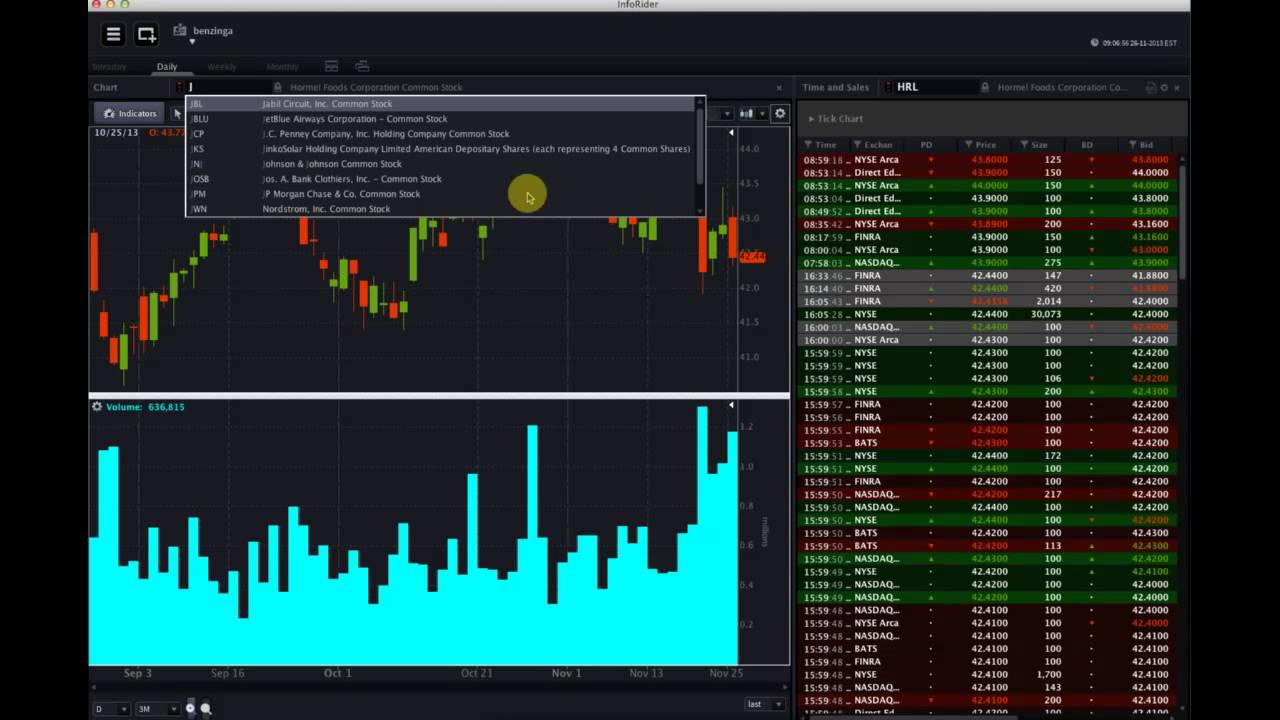Click the 08:59:18 NYSE Arca trade row
Viewport: 1280px width, 720px height.
pos(988,160)
